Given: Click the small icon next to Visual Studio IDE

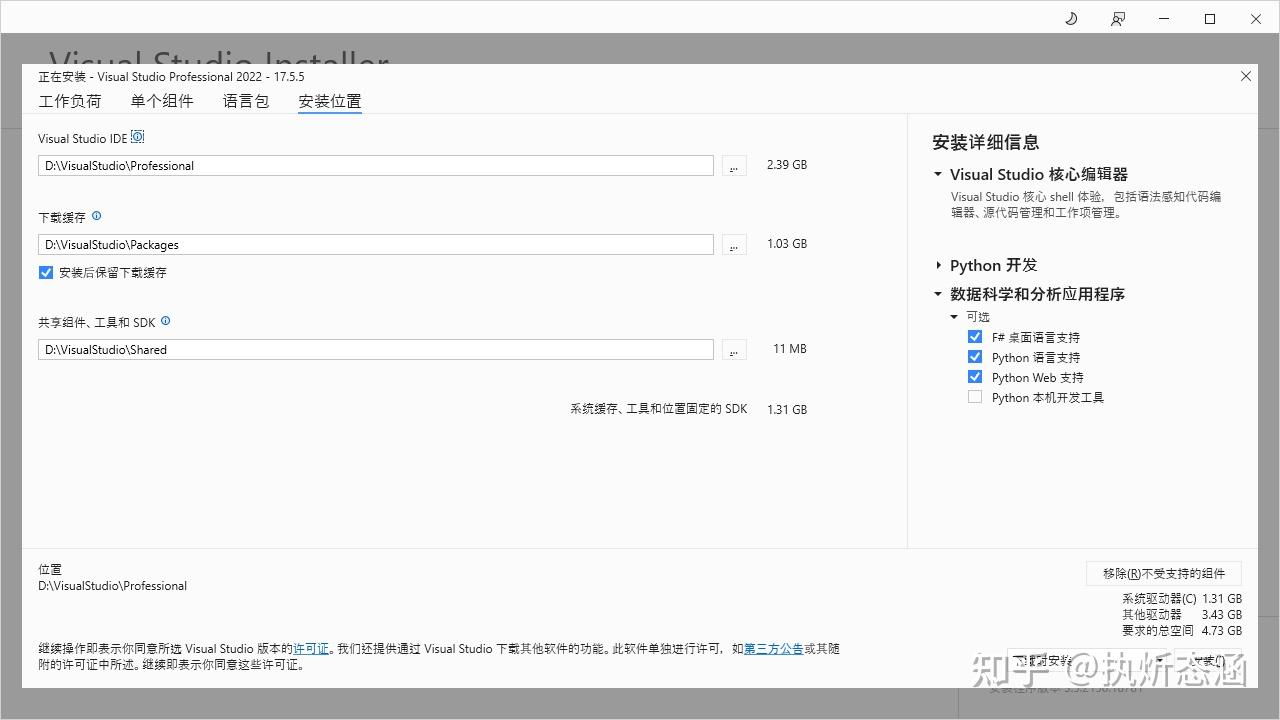Looking at the screenshot, I should coord(137,135).
